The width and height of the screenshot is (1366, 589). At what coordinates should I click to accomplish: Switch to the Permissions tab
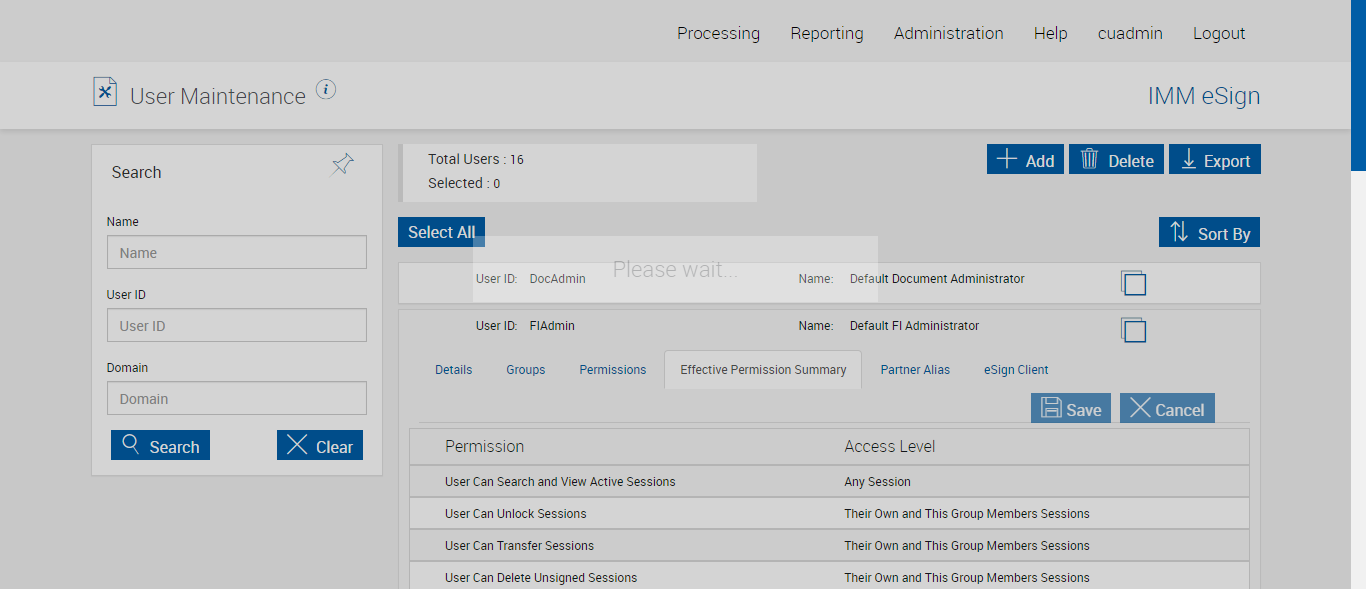pyautogui.click(x=613, y=370)
